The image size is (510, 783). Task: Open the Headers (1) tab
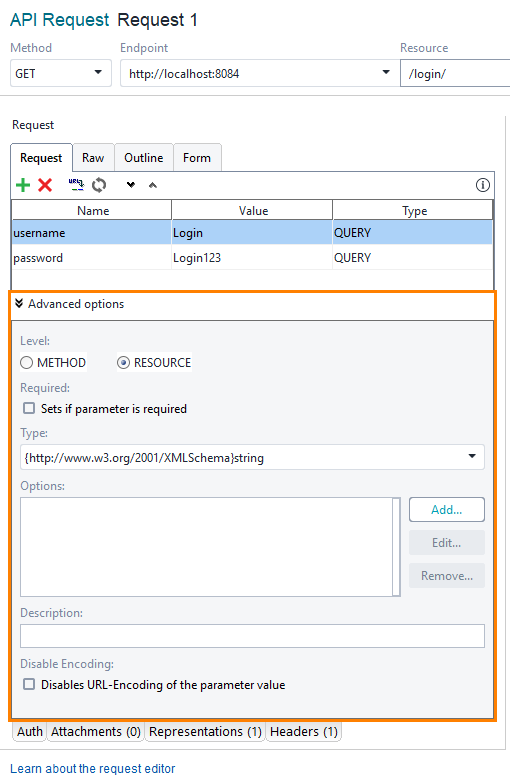[x=304, y=732]
